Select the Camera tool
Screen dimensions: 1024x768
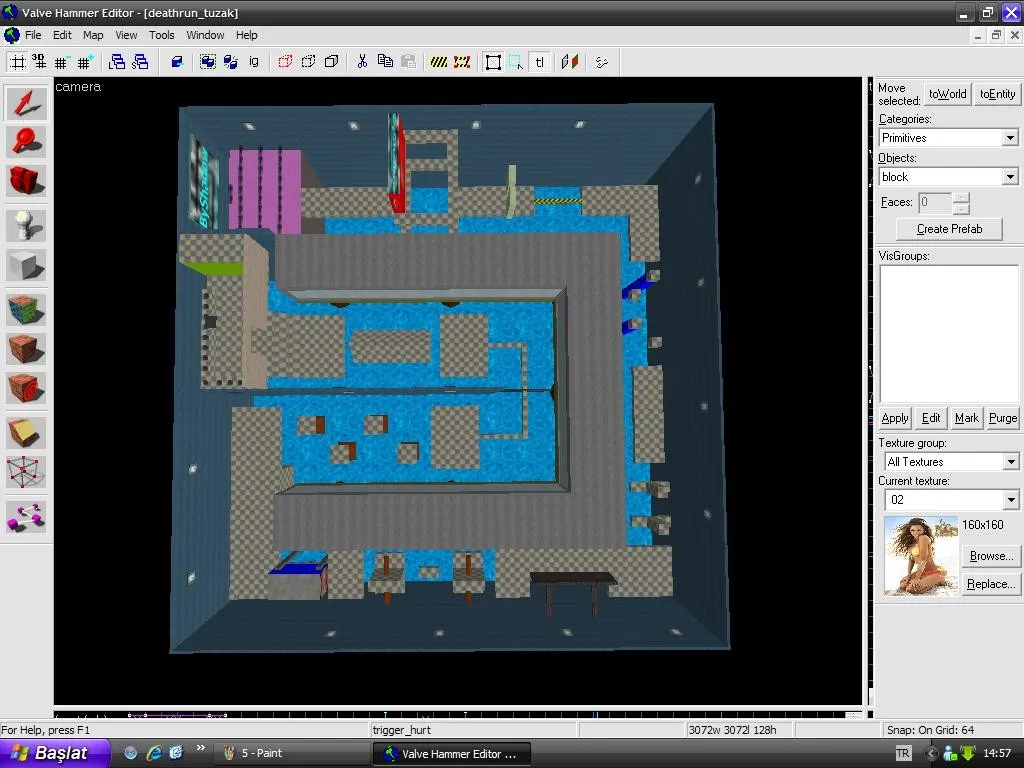click(x=26, y=181)
